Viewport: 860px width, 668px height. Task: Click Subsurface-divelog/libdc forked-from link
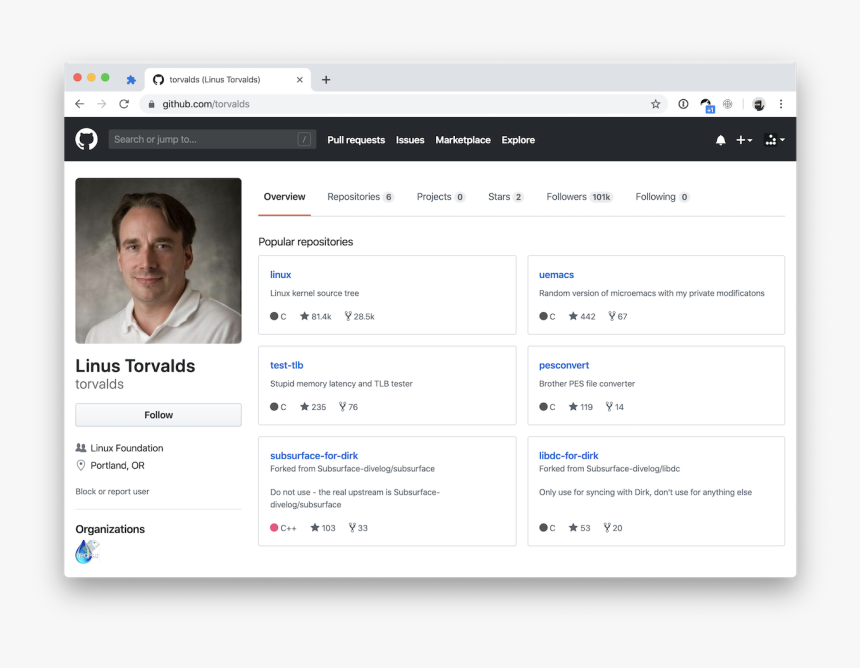pos(633,469)
